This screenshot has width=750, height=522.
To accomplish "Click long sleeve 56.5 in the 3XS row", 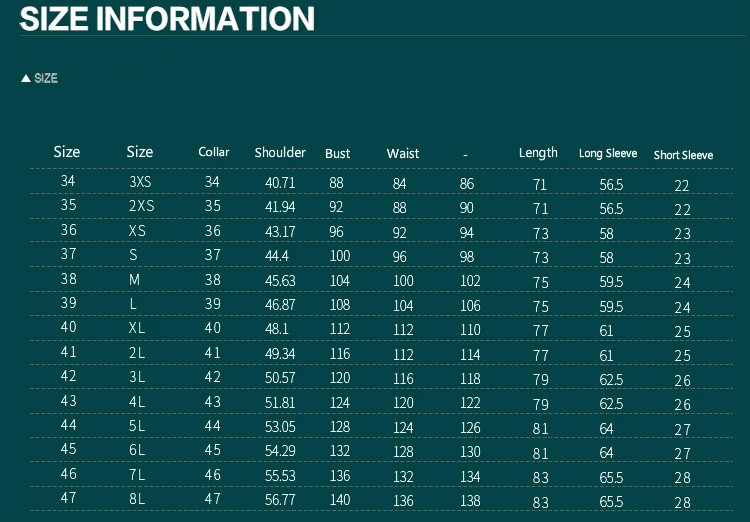I will click(611, 185).
